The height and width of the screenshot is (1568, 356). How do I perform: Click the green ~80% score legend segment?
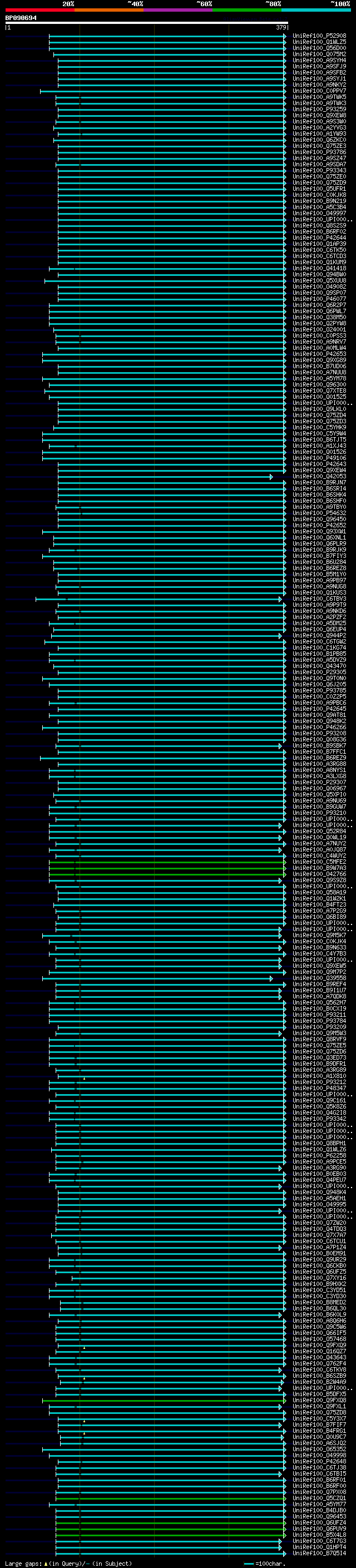pyautogui.click(x=247, y=10)
